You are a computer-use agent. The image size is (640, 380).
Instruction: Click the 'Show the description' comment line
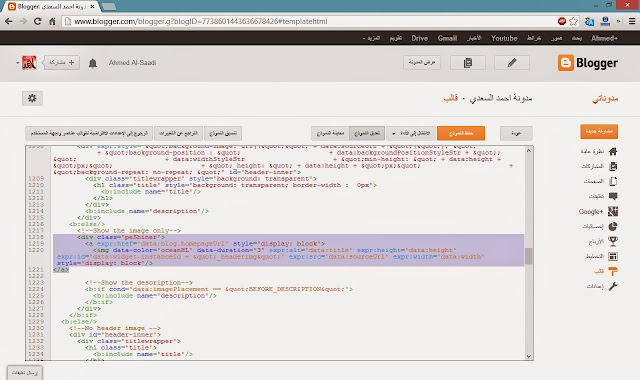139,282
